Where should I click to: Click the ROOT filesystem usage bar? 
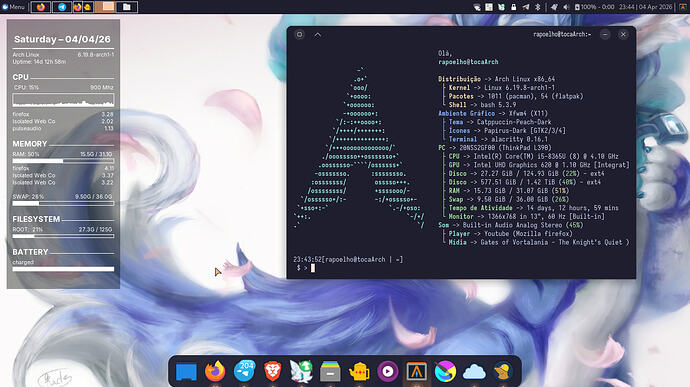pyautogui.click(x=63, y=236)
